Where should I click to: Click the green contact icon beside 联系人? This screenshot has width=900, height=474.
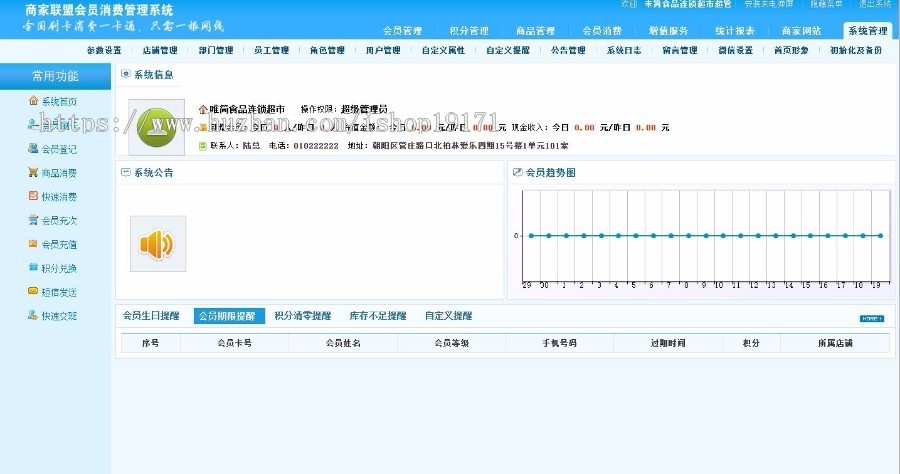tap(203, 146)
